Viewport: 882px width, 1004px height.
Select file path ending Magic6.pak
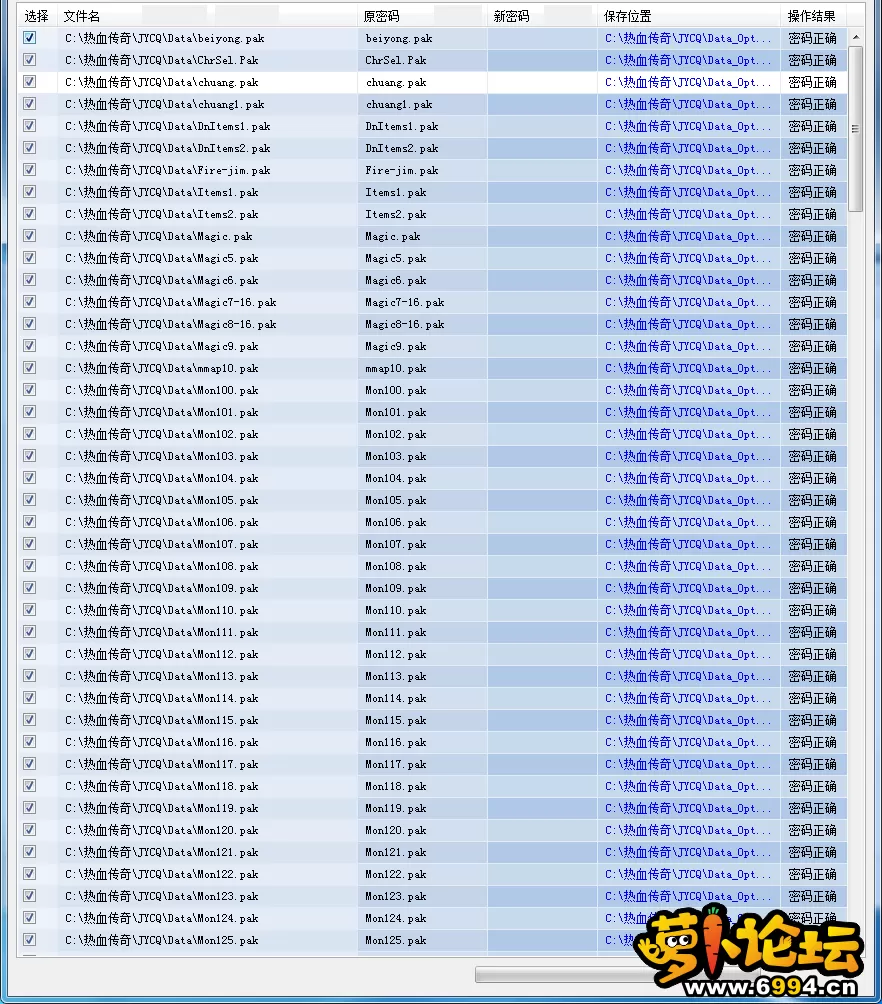[x=161, y=280]
